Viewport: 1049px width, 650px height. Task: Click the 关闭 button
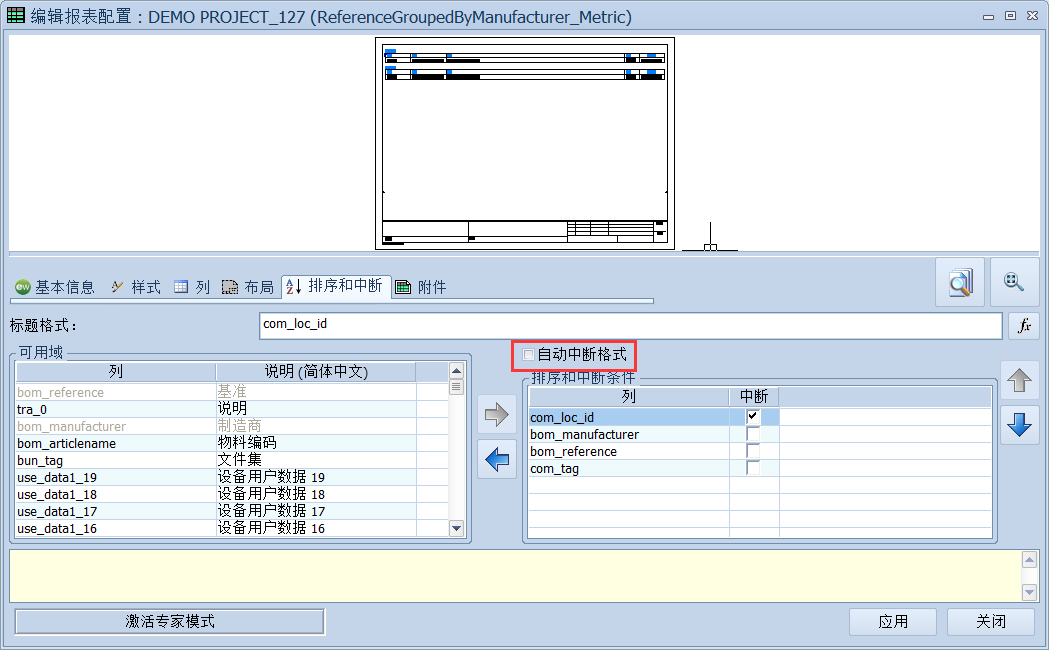click(x=991, y=621)
